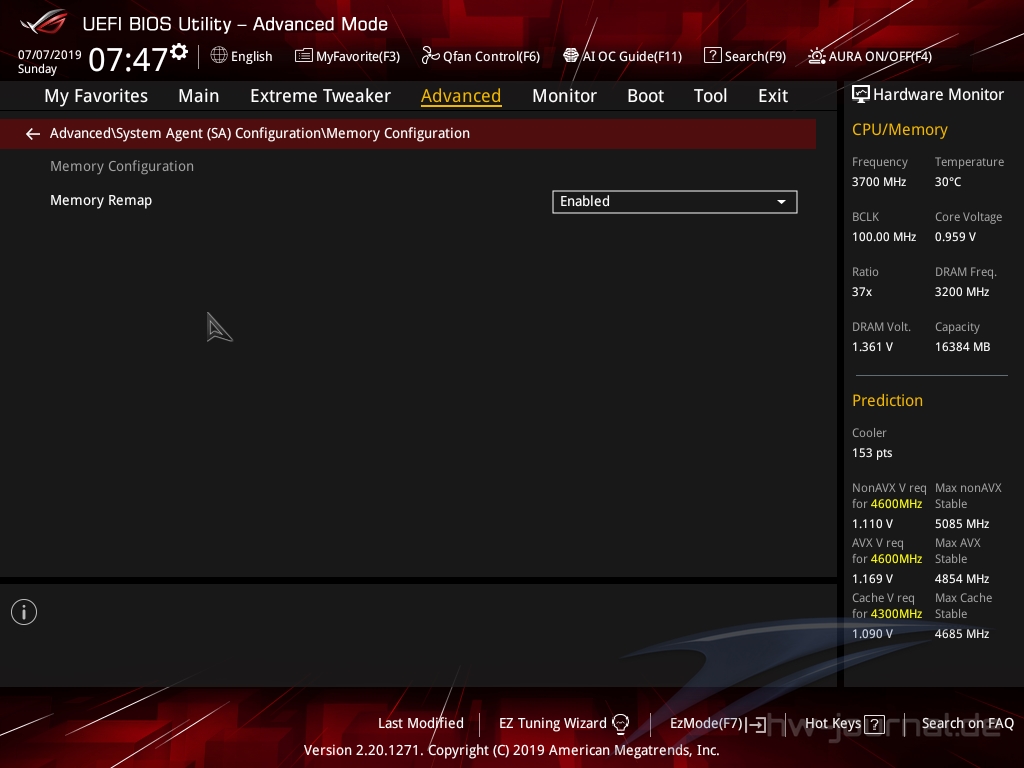1024x768 pixels.
Task: Click the Prediction heading
Action: point(887,400)
